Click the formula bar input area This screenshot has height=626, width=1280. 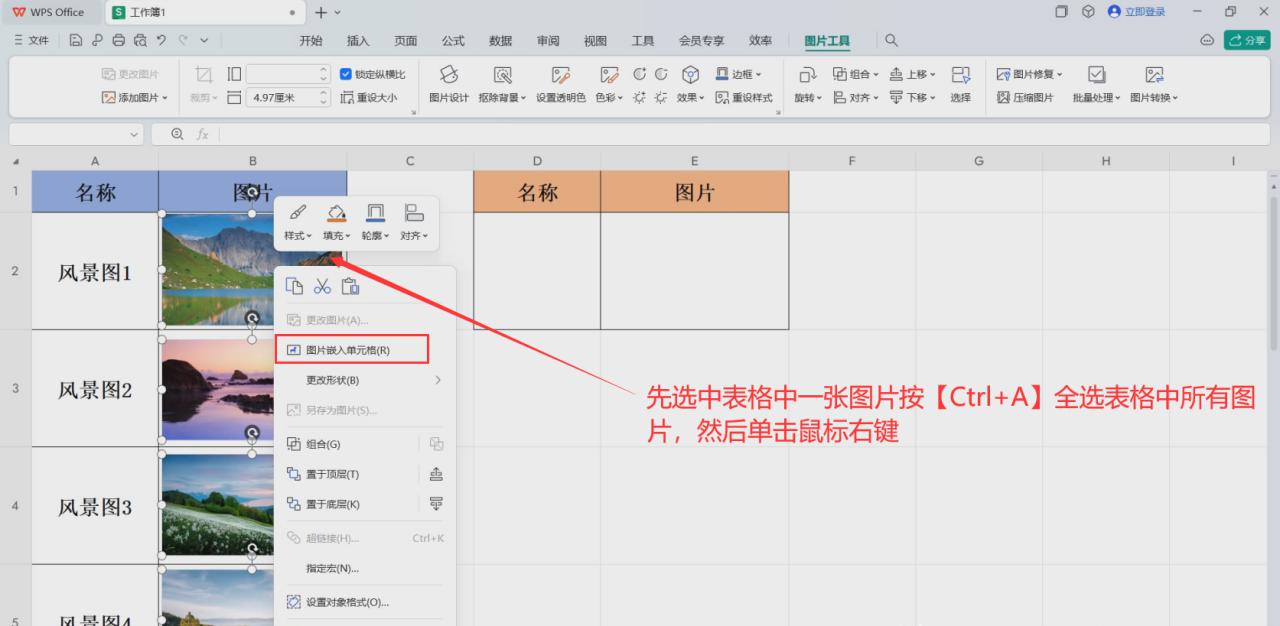coord(744,134)
